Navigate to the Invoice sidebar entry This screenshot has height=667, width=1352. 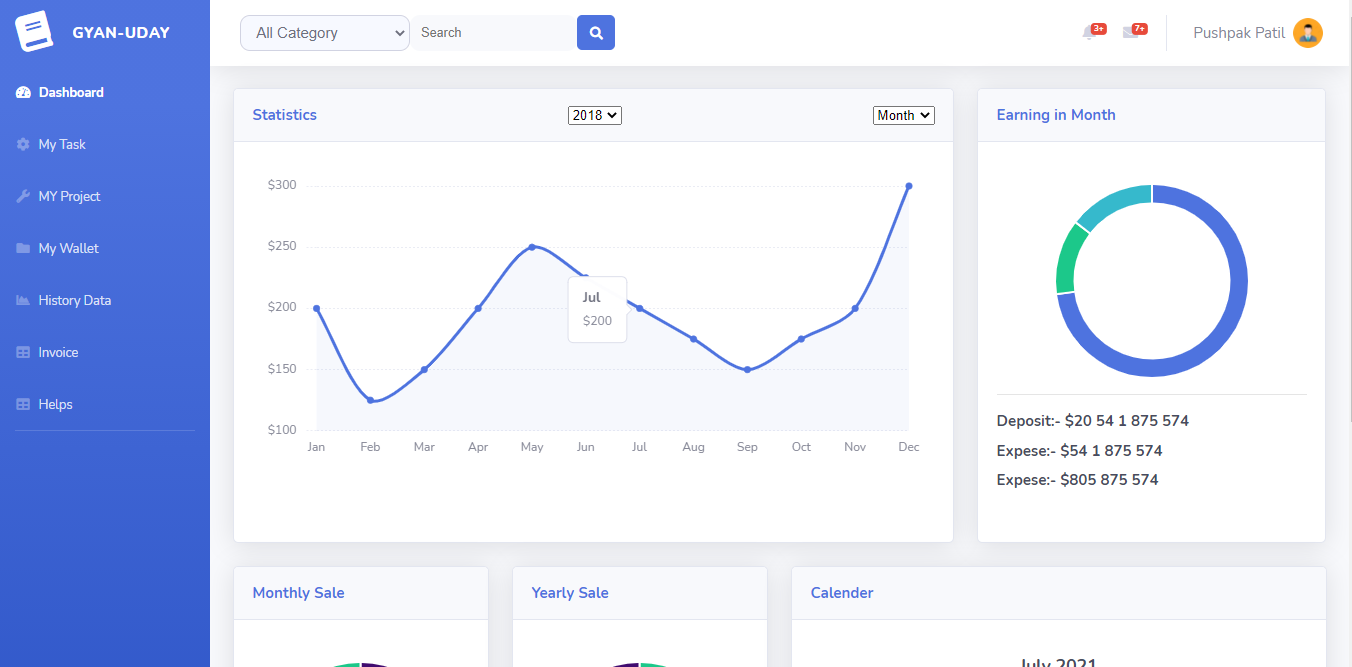point(58,352)
